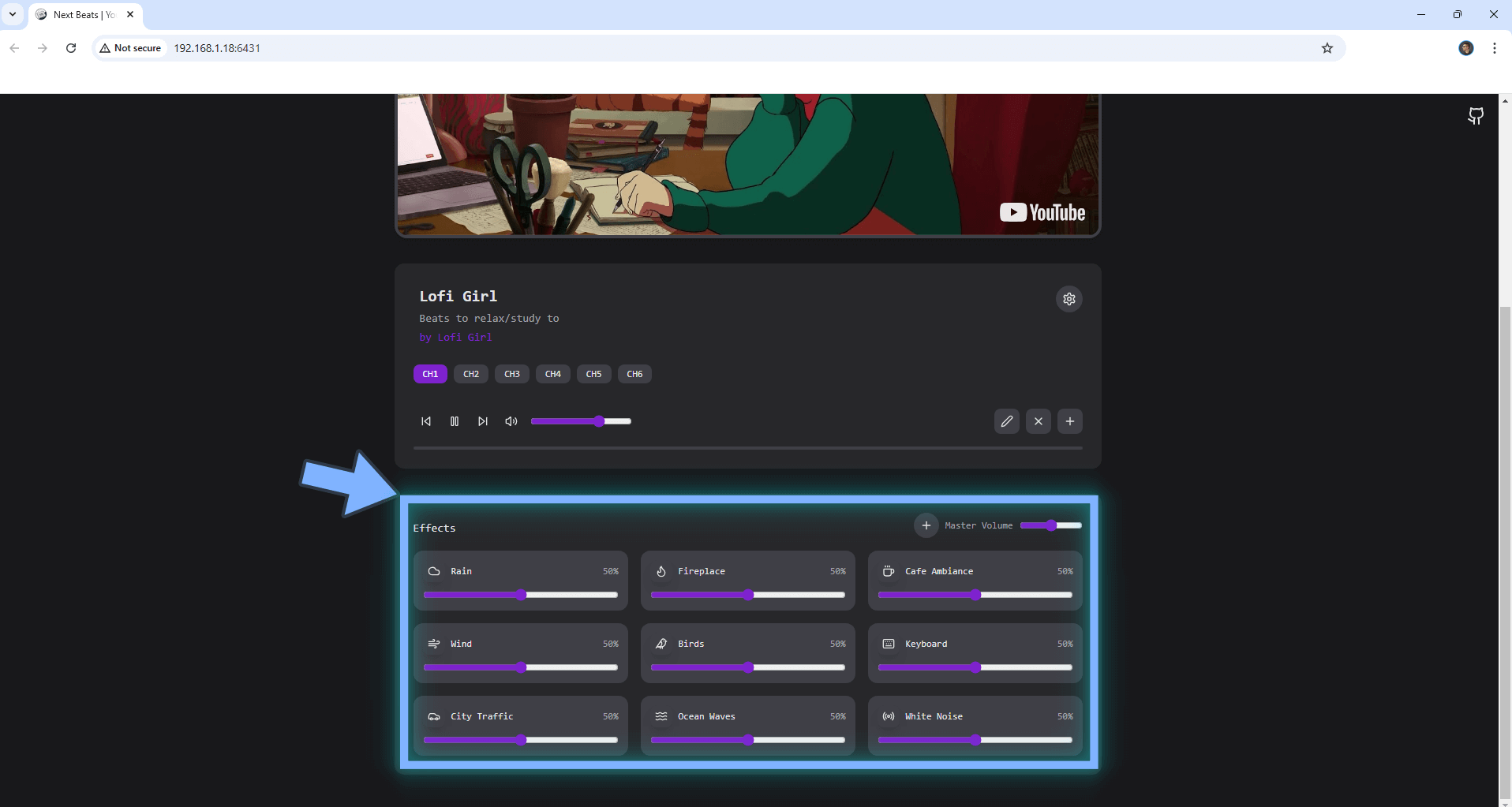Pause the current stream
Viewport: 1512px width, 807px height.
click(455, 421)
